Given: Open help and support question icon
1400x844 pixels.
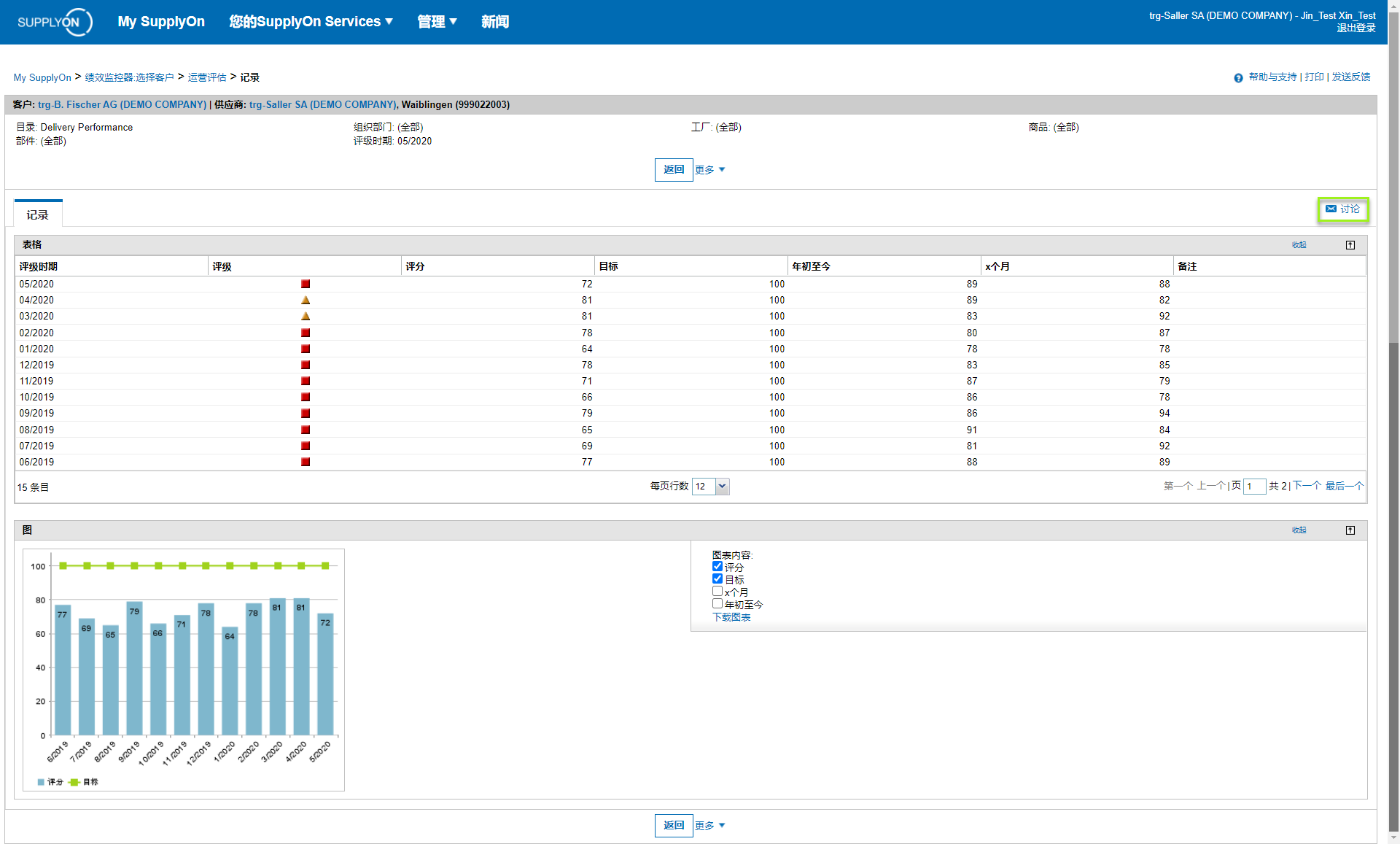Looking at the screenshot, I should tap(1238, 78).
